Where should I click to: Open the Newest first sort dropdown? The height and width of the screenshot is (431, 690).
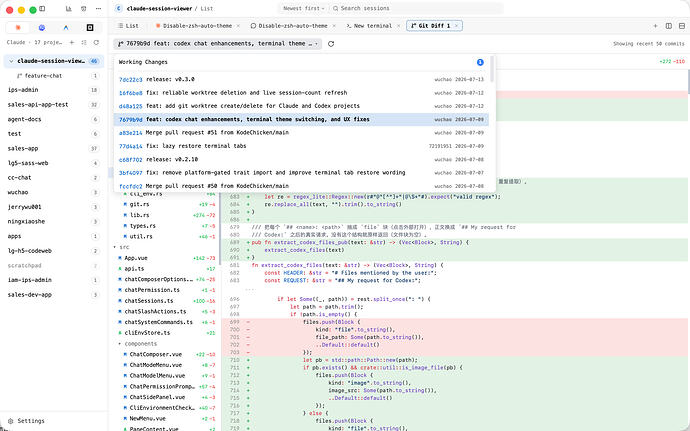pos(304,8)
